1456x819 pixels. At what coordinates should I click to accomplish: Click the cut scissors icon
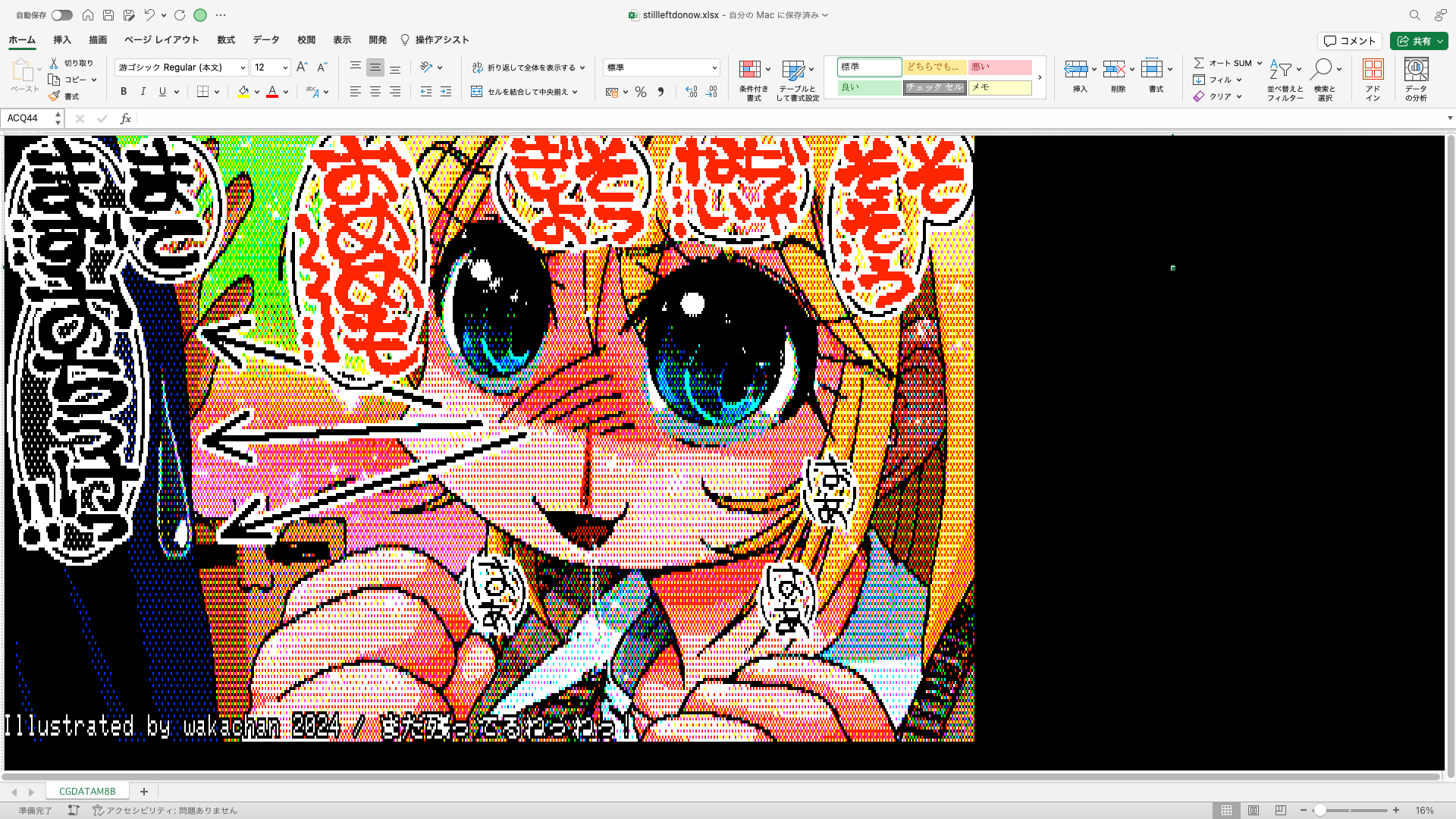pos(54,63)
